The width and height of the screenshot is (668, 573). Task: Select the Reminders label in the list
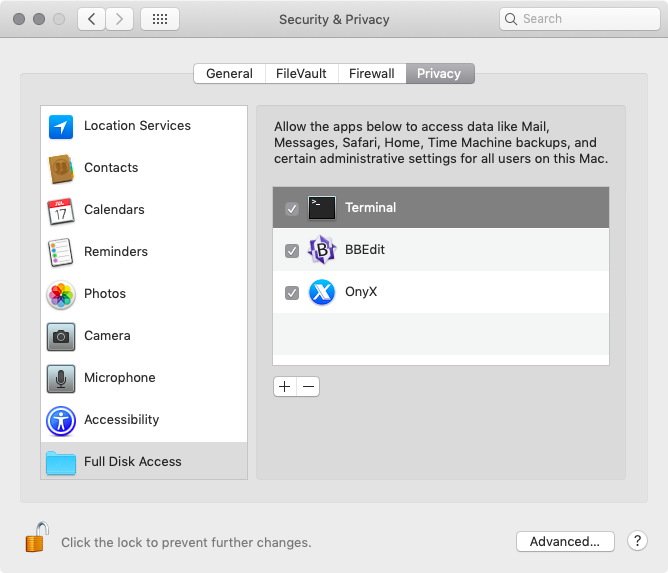pyautogui.click(x=116, y=251)
